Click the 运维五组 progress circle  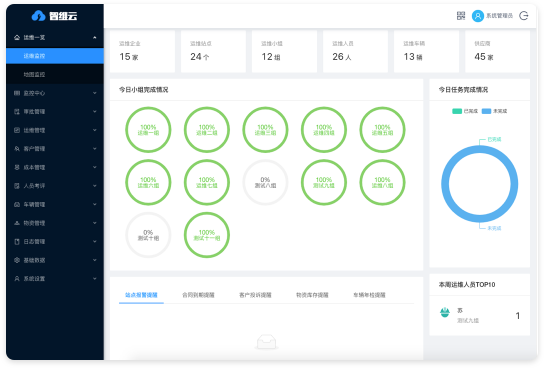(382, 130)
